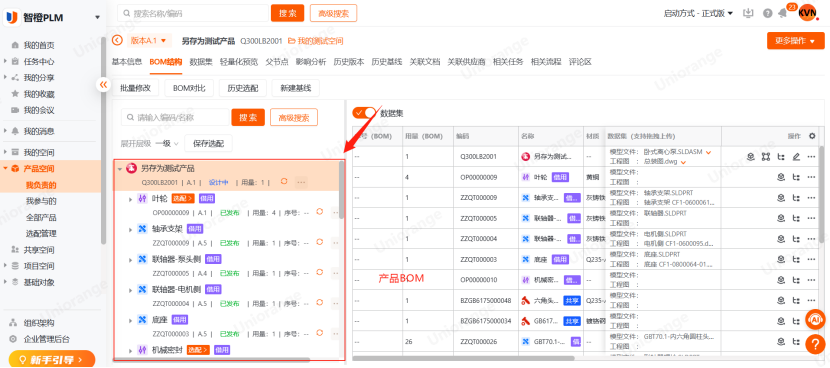This screenshot has width=830, height=368.
Task: Click the 请输入编码/名称 search field
Action: (175, 118)
